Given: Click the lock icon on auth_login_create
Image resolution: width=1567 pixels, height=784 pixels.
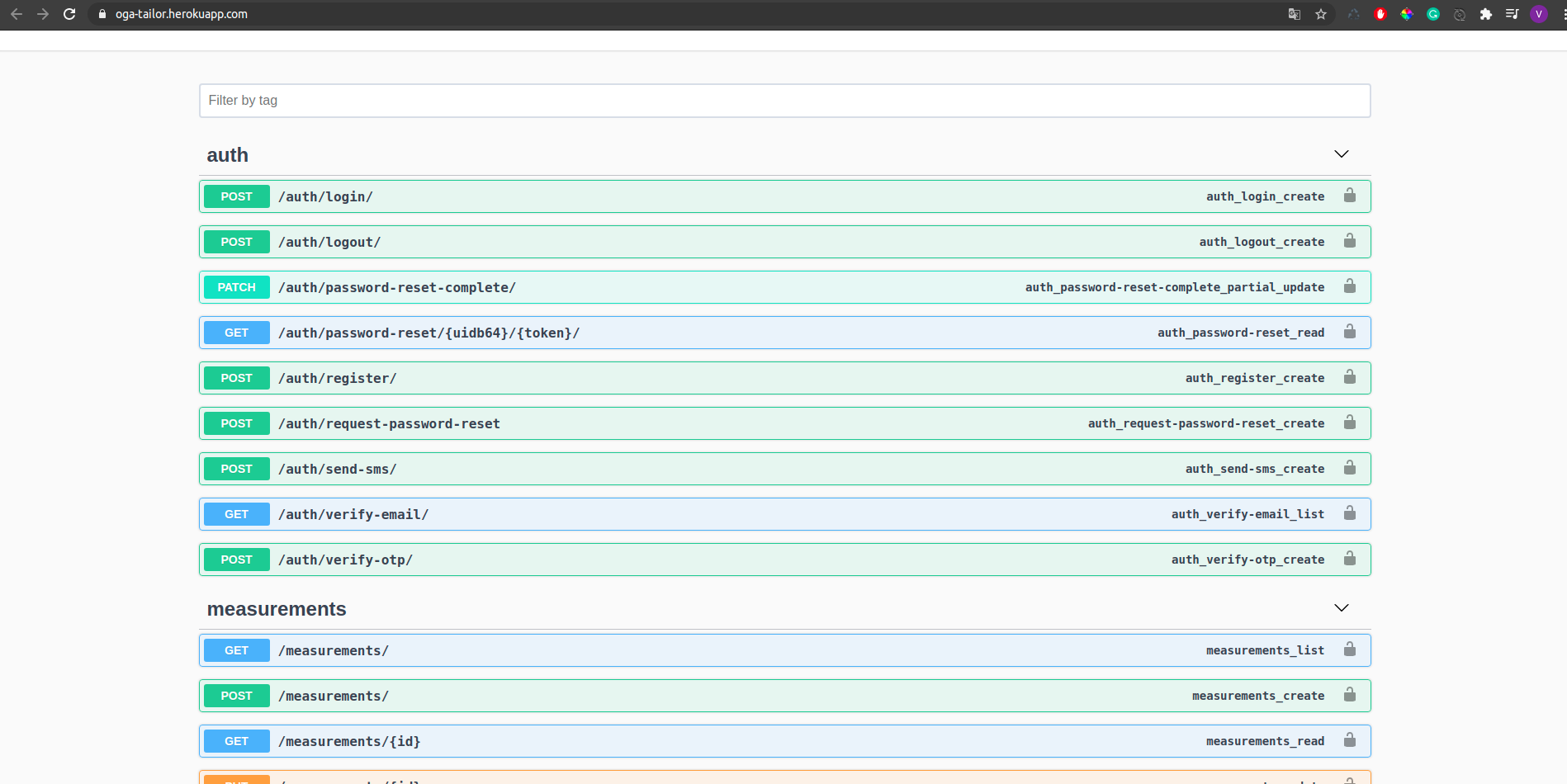Looking at the screenshot, I should click(x=1350, y=196).
